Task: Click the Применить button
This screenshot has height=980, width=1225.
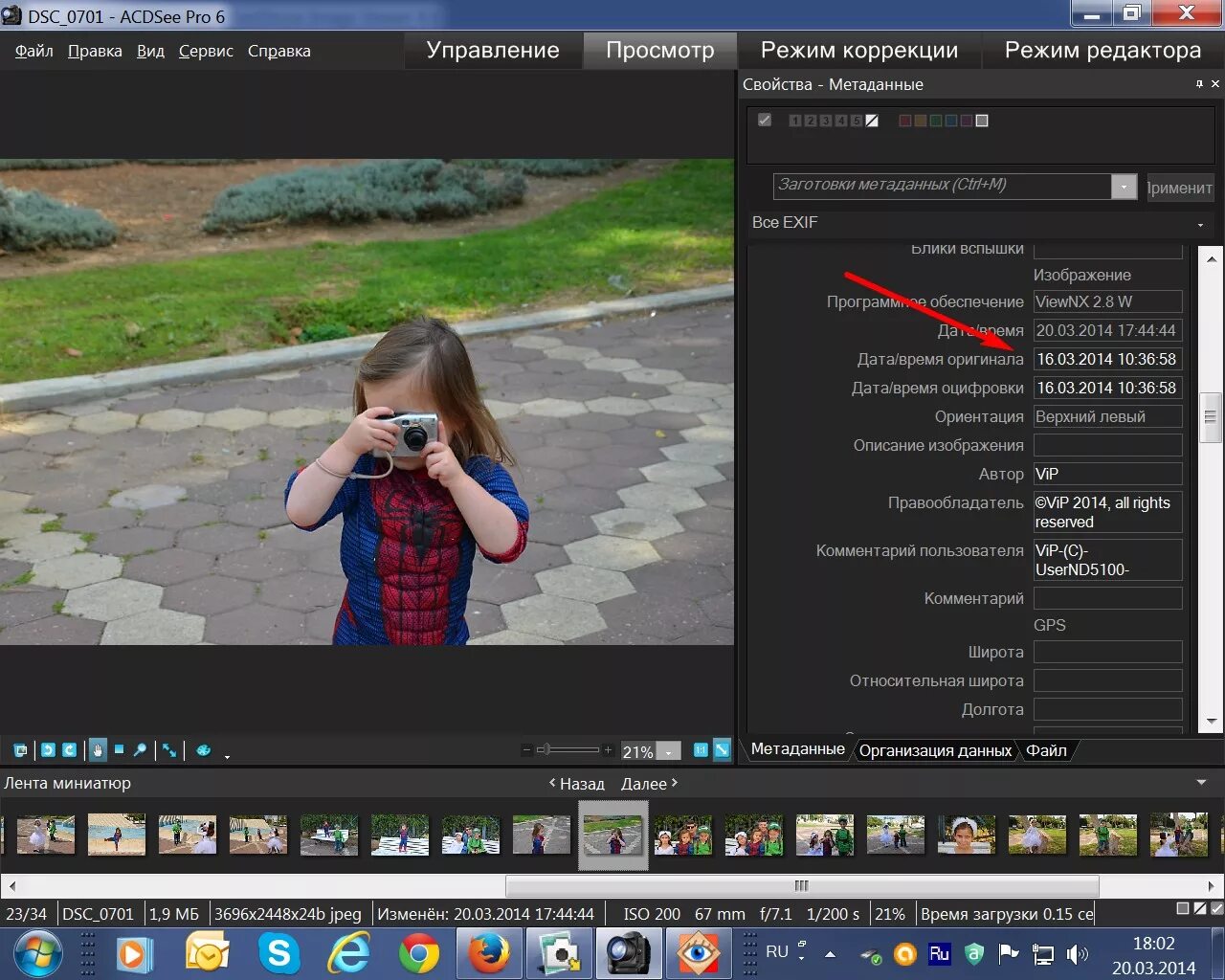Action: pyautogui.click(x=1179, y=188)
